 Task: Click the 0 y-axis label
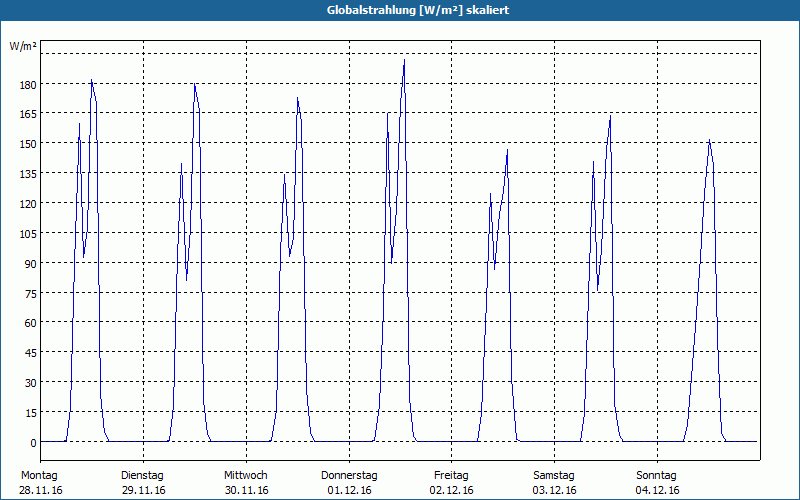(33, 443)
